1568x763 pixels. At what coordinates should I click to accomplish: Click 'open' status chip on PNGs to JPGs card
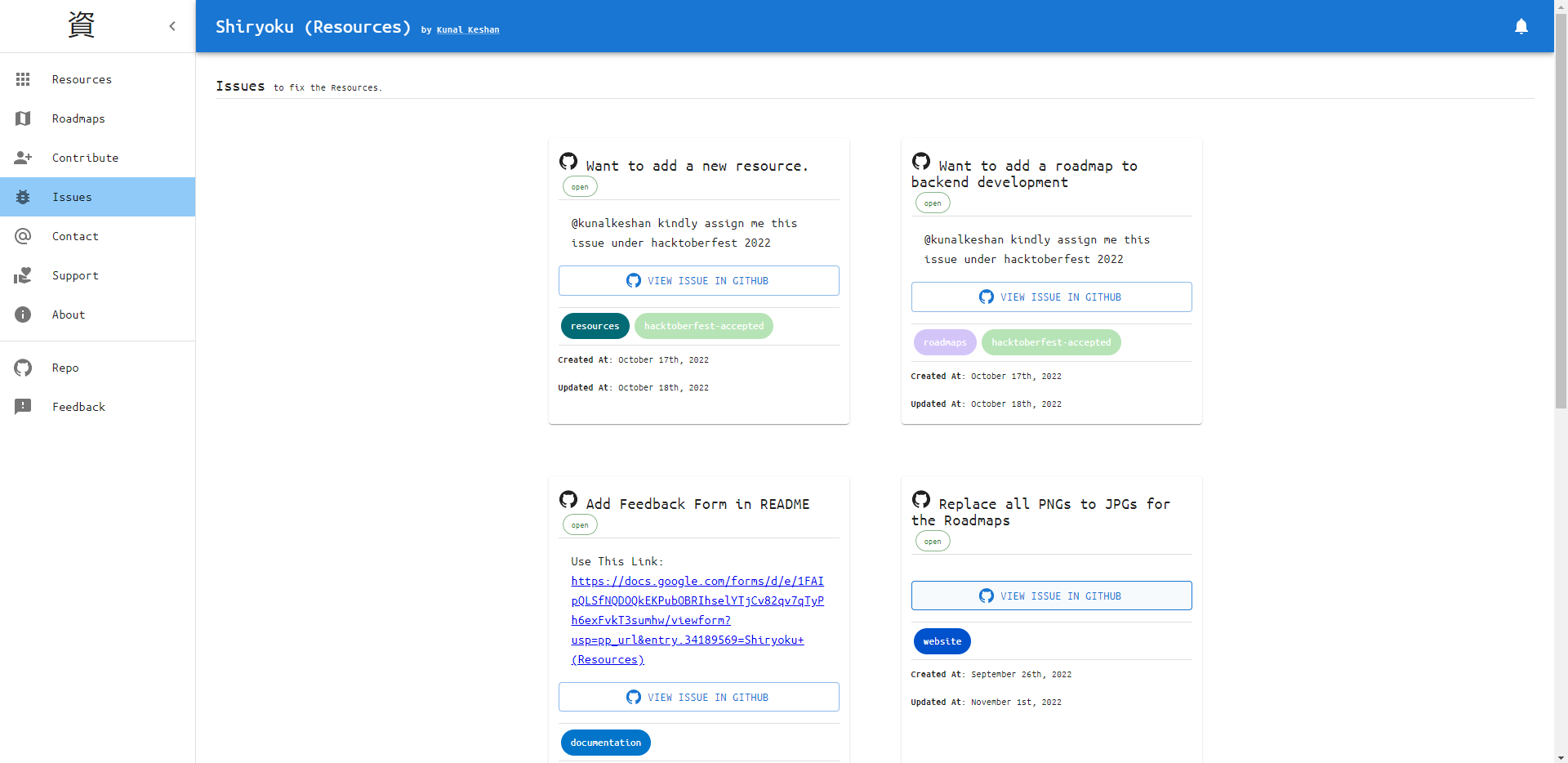pos(933,542)
